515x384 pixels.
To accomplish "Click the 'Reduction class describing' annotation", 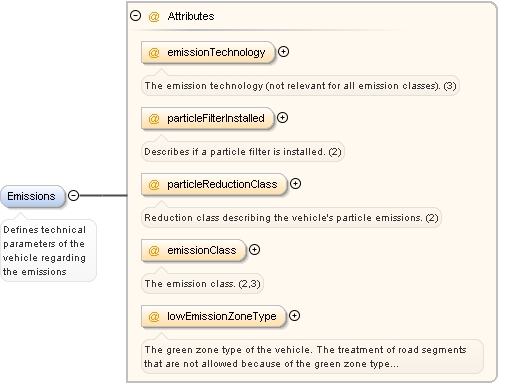I will tap(291, 218).
